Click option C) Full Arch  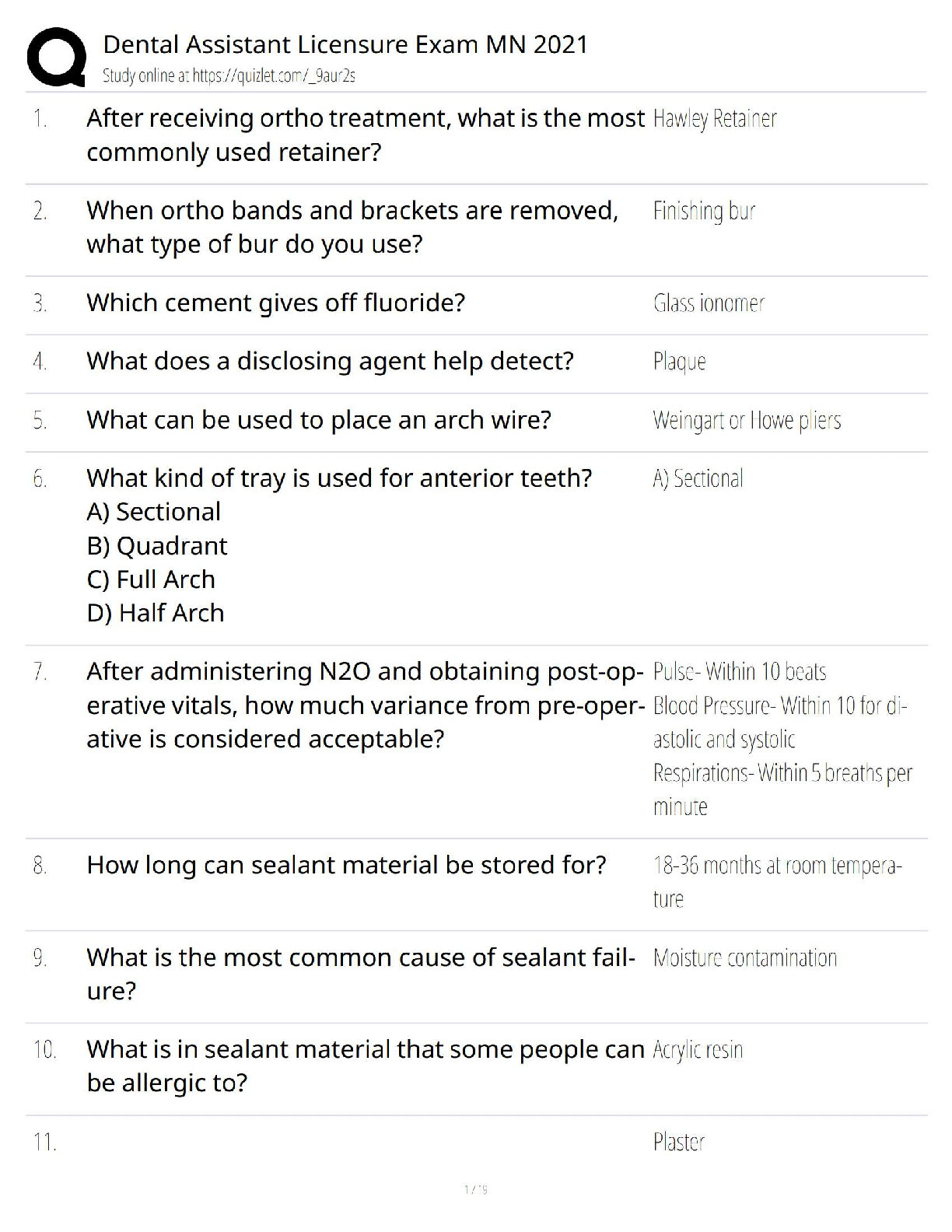[151, 579]
